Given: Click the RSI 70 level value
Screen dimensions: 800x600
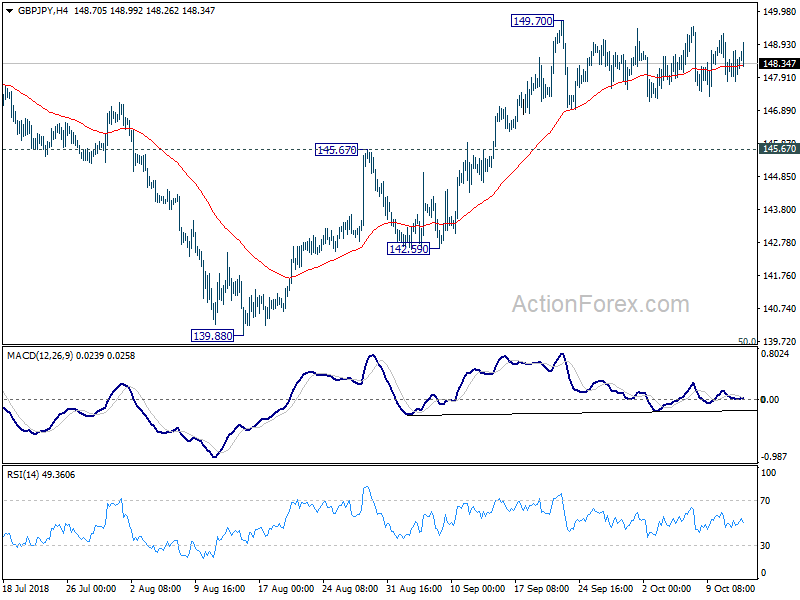Looking at the screenshot, I should click(x=765, y=501).
